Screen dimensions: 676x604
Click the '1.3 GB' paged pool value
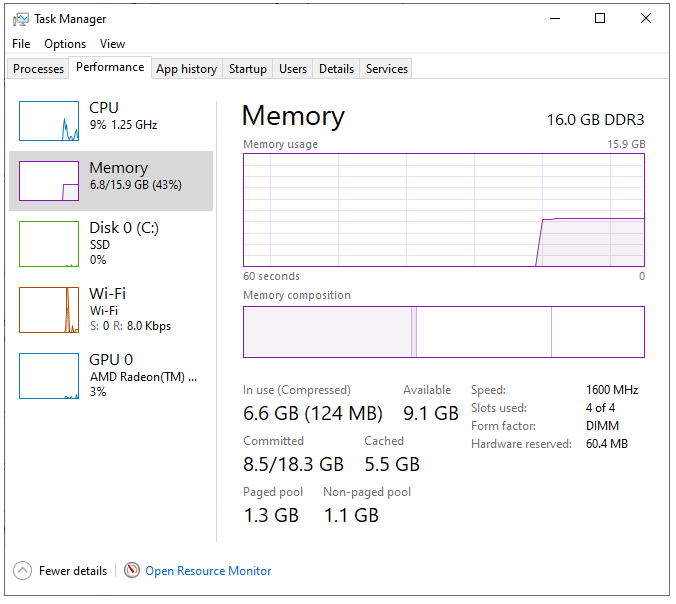(x=271, y=515)
